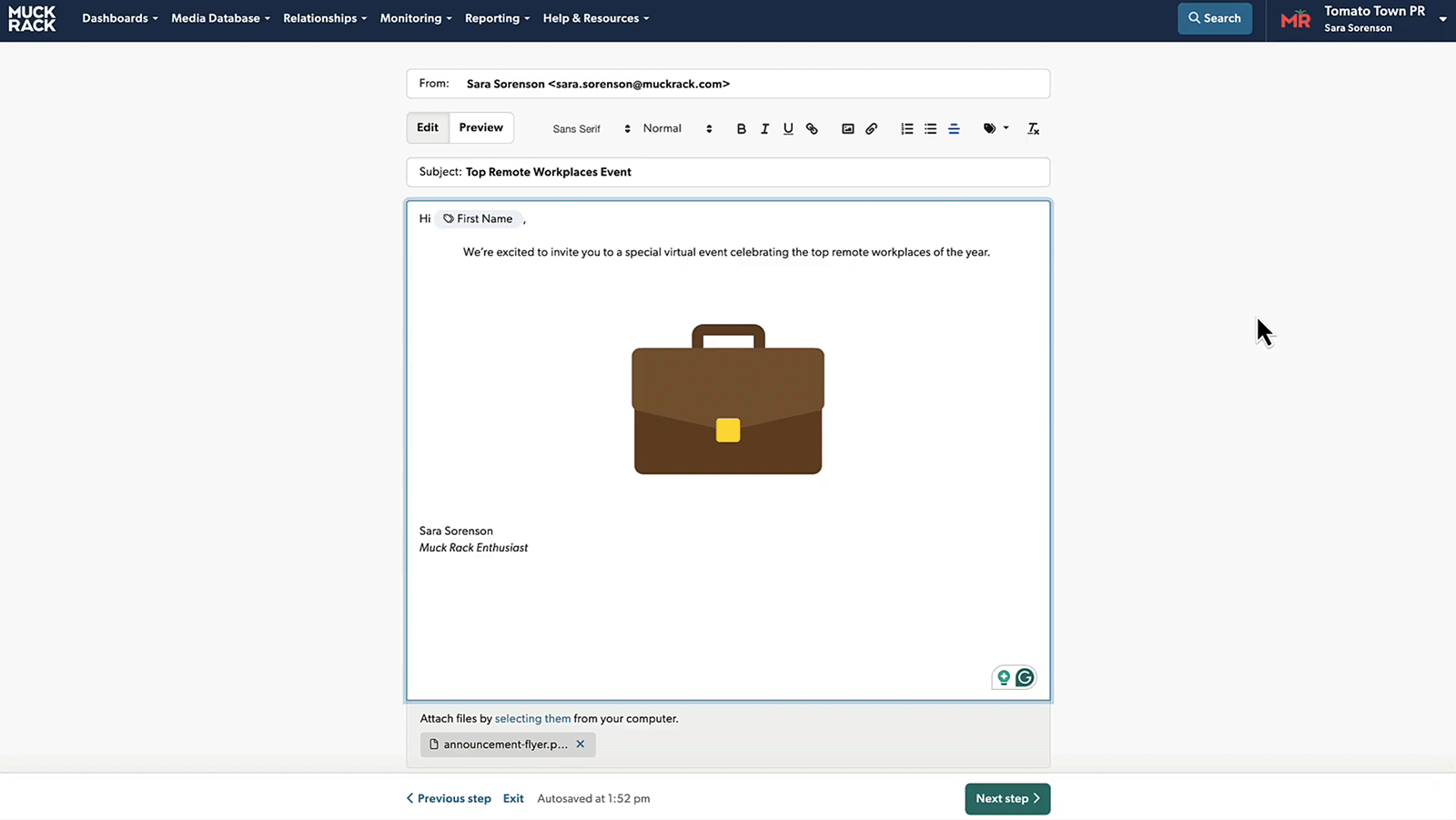This screenshot has height=820, width=1456.
Task: Remove the announcement-flyer attachment
Action: tap(581, 744)
